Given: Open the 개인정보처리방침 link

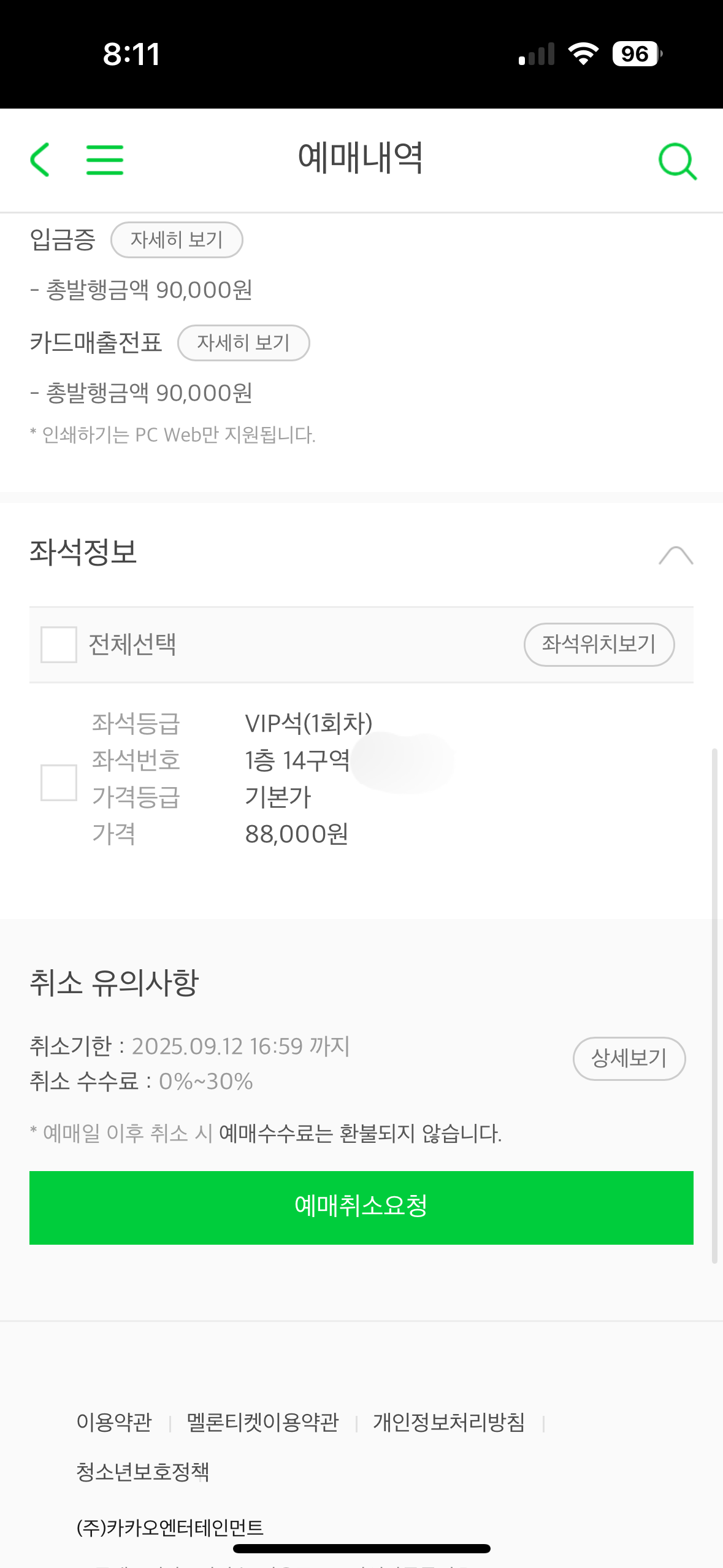Looking at the screenshot, I should point(449,1422).
